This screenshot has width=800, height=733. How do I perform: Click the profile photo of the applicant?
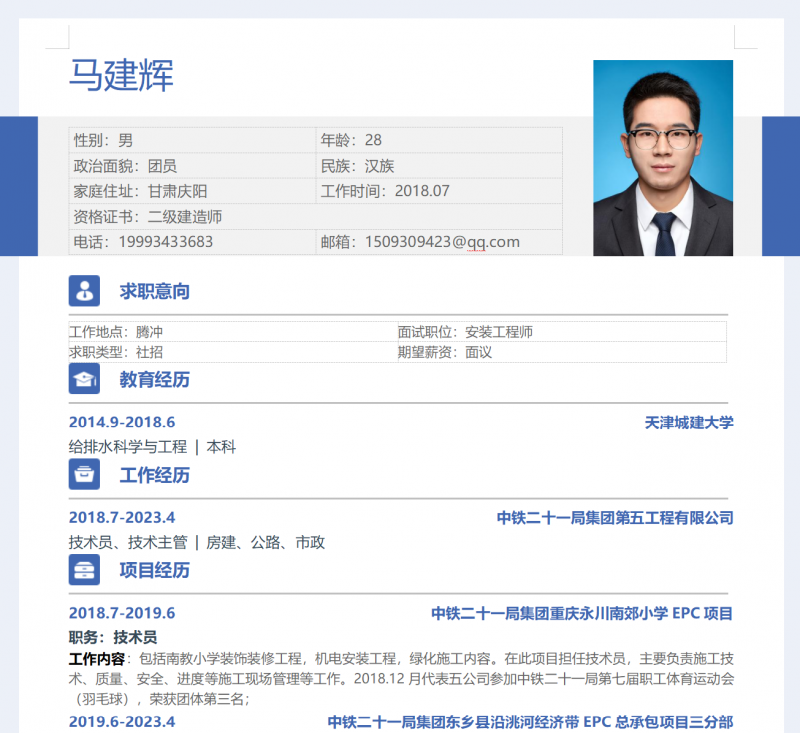[662, 157]
